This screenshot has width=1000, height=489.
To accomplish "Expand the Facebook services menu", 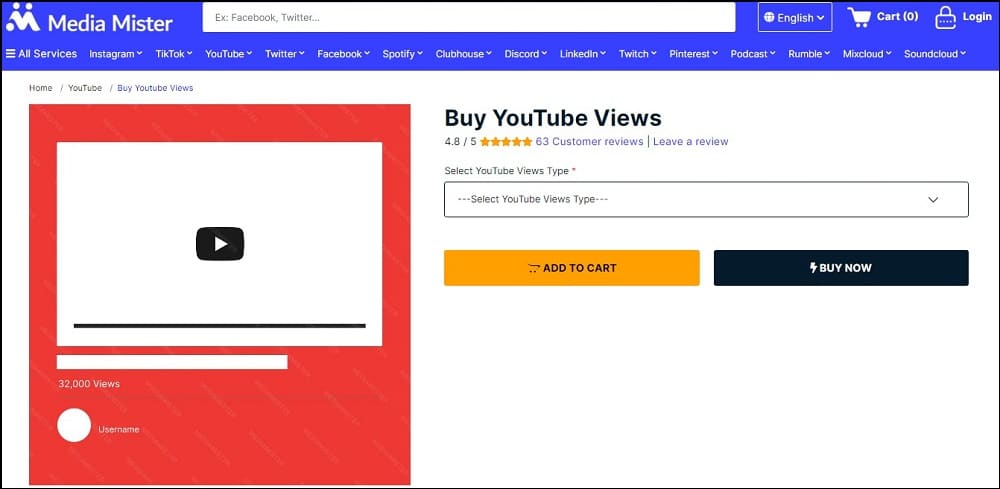I will pos(343,54).
